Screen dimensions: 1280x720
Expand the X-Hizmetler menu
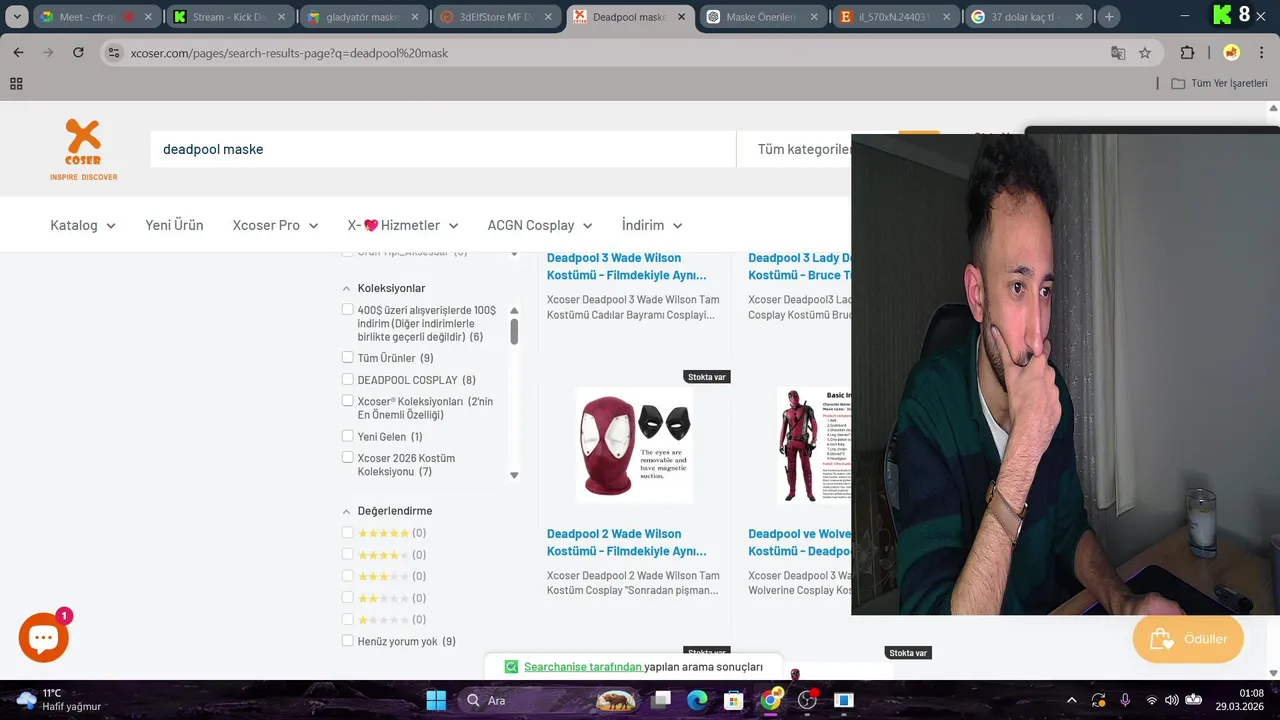click(x=403, y=225)
